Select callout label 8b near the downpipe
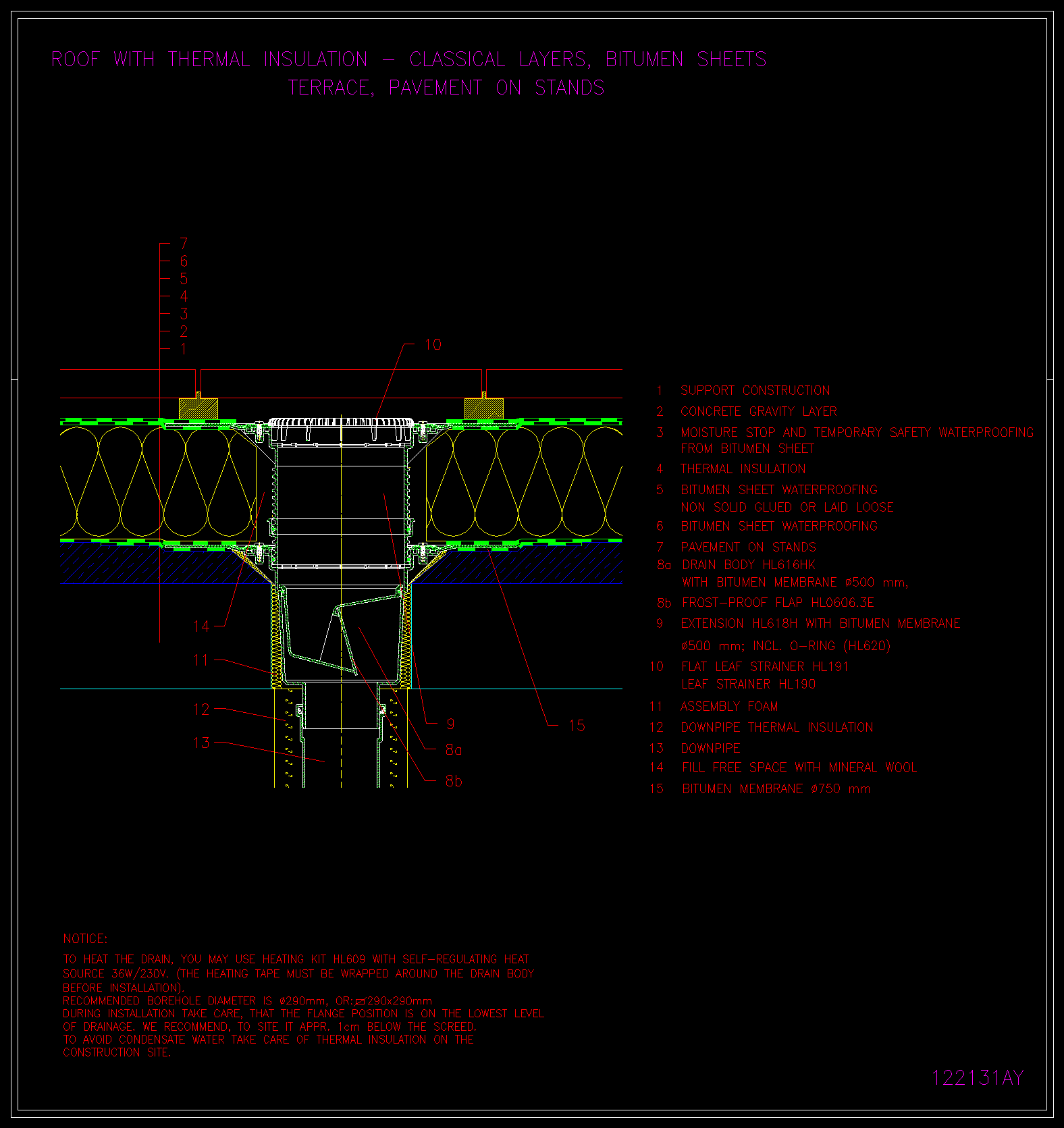This screenshot has height=1128, width=1064. [454, 782]
